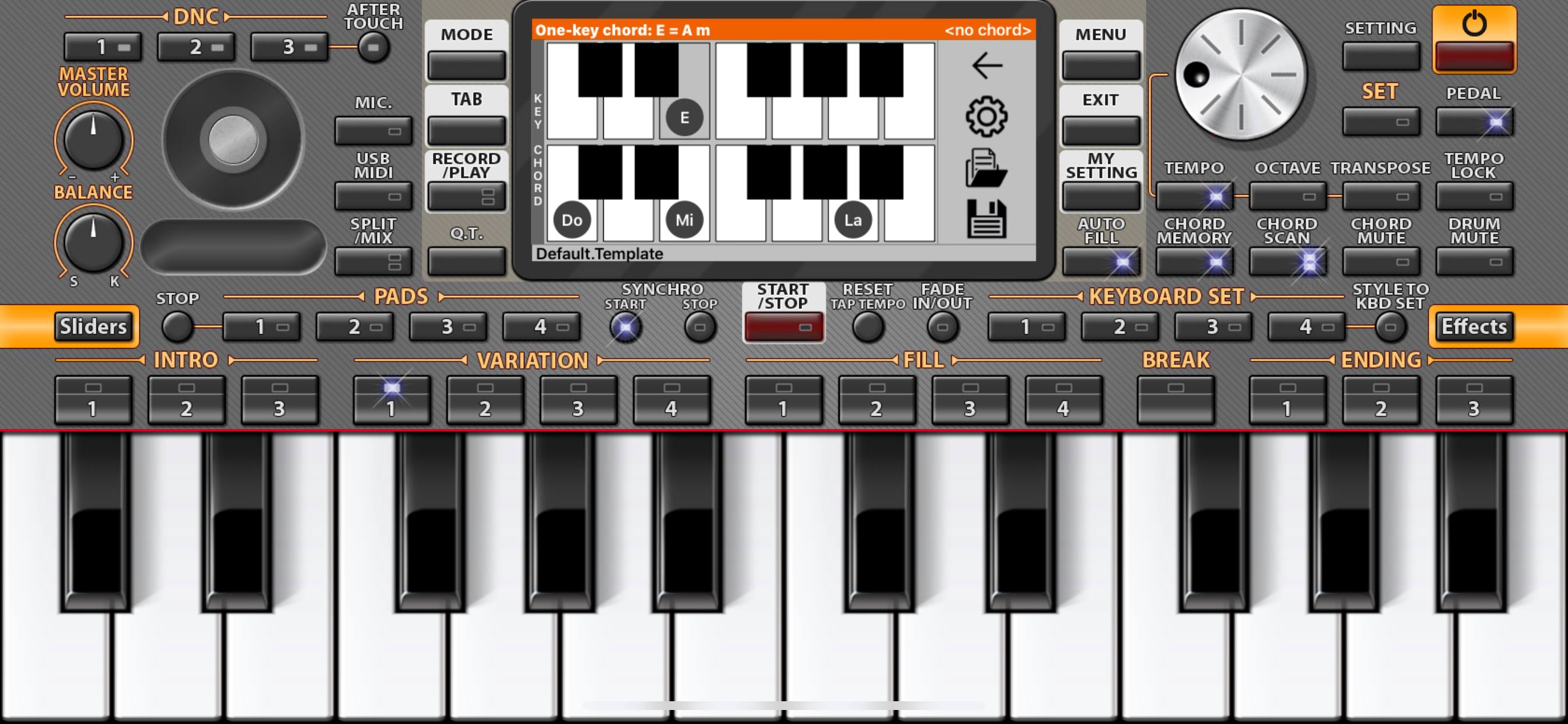Click the round joystick controller
The height and width of the screenshot is (724, 1568).
click(x=233, y=139)
